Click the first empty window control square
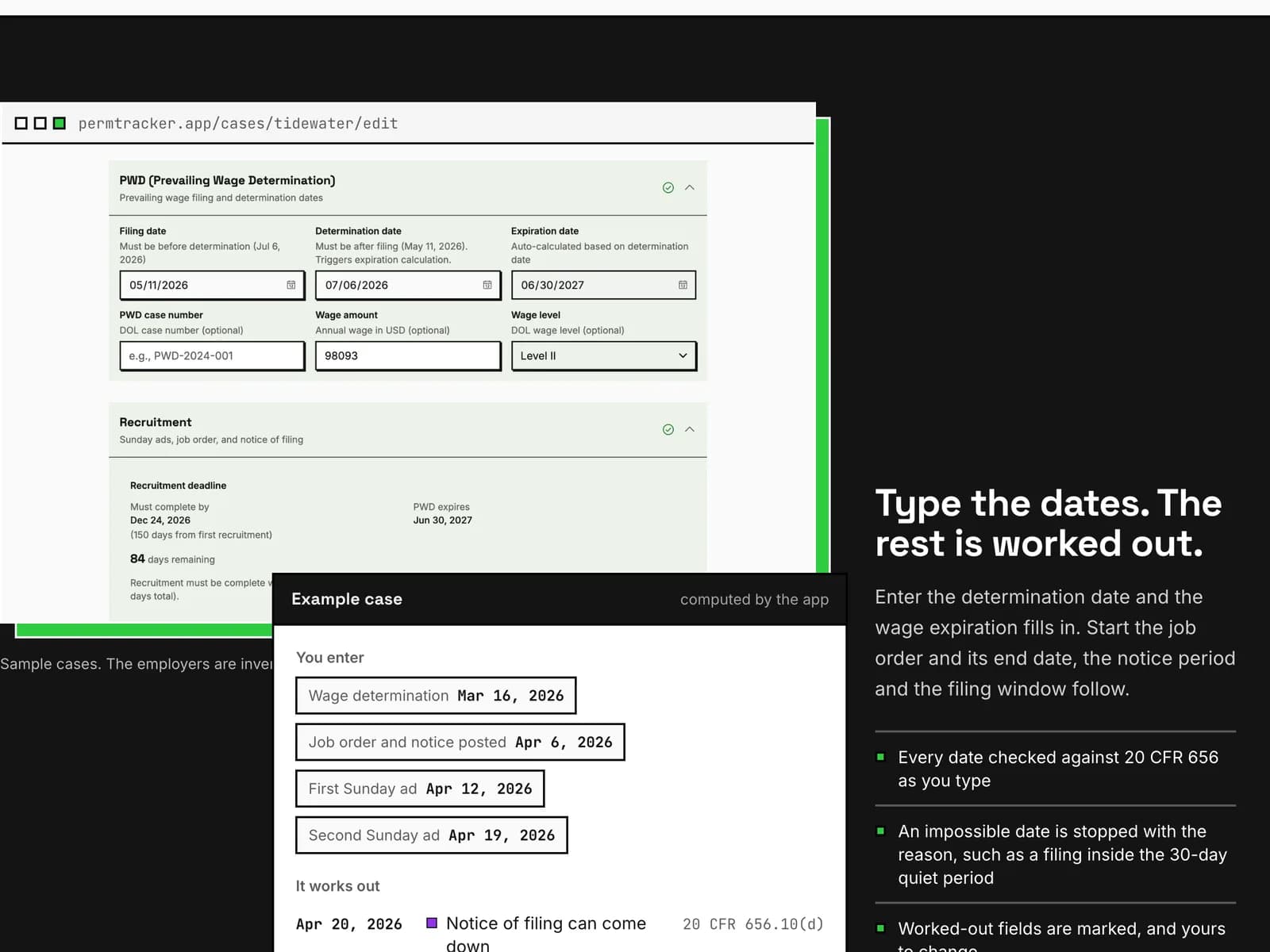Screen dimensions: 1270x952 pos(21,123)
